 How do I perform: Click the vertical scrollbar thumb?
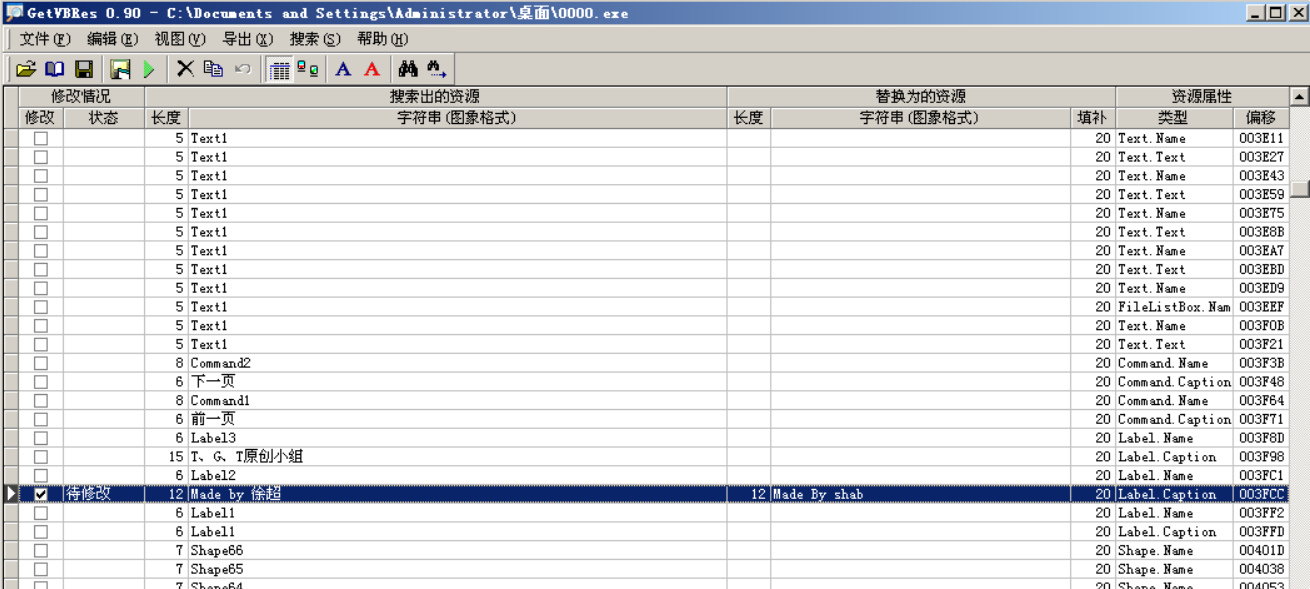point(1299,189)
